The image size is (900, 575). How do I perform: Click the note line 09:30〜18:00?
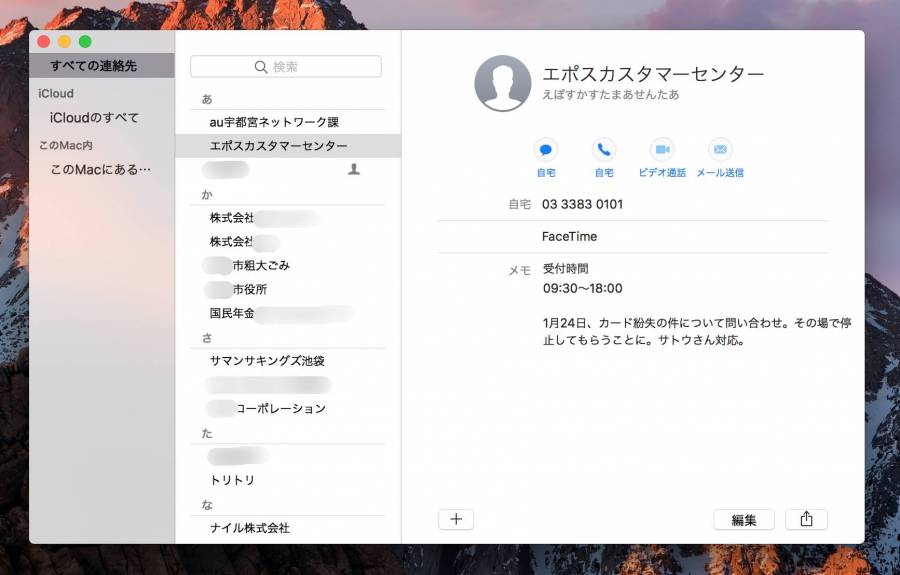(583, 288)
